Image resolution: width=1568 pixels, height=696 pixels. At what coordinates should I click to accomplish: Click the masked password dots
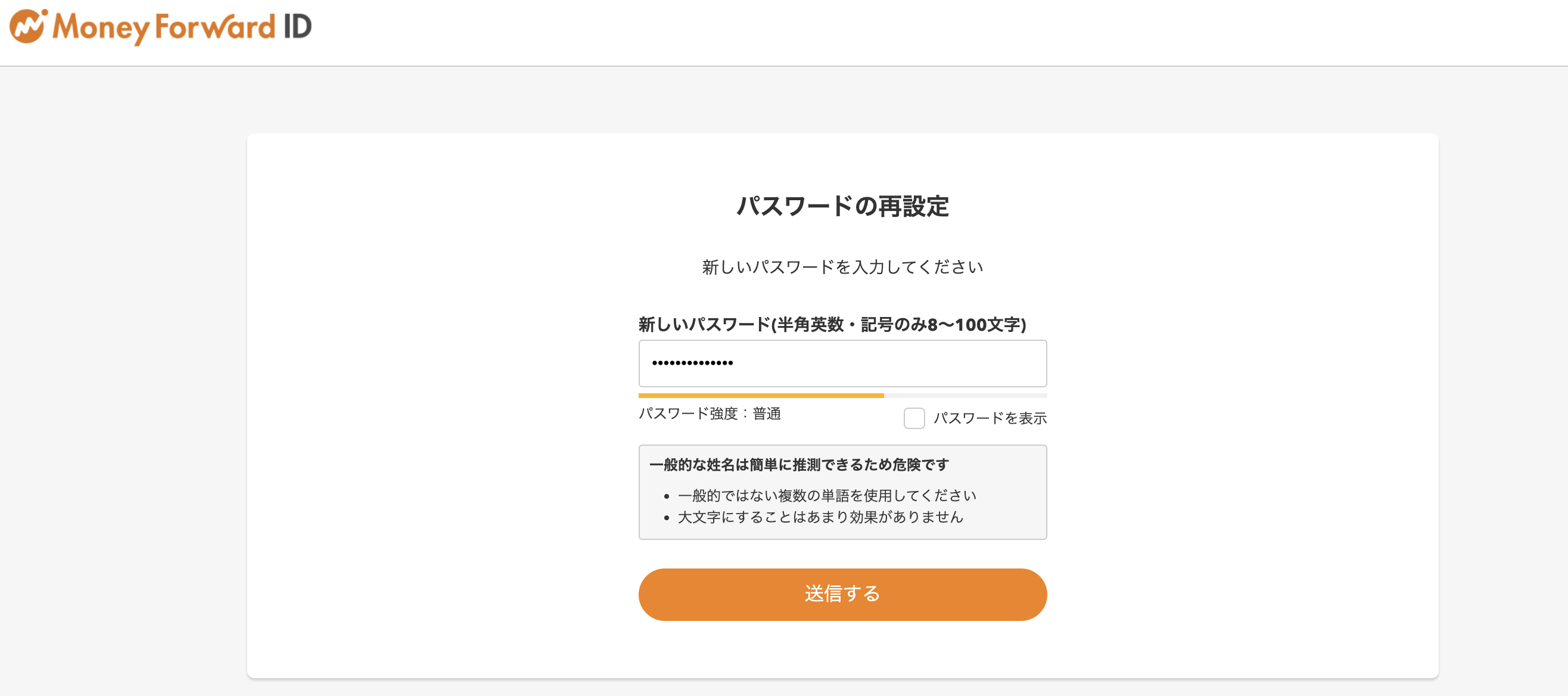tap(692, 363)
